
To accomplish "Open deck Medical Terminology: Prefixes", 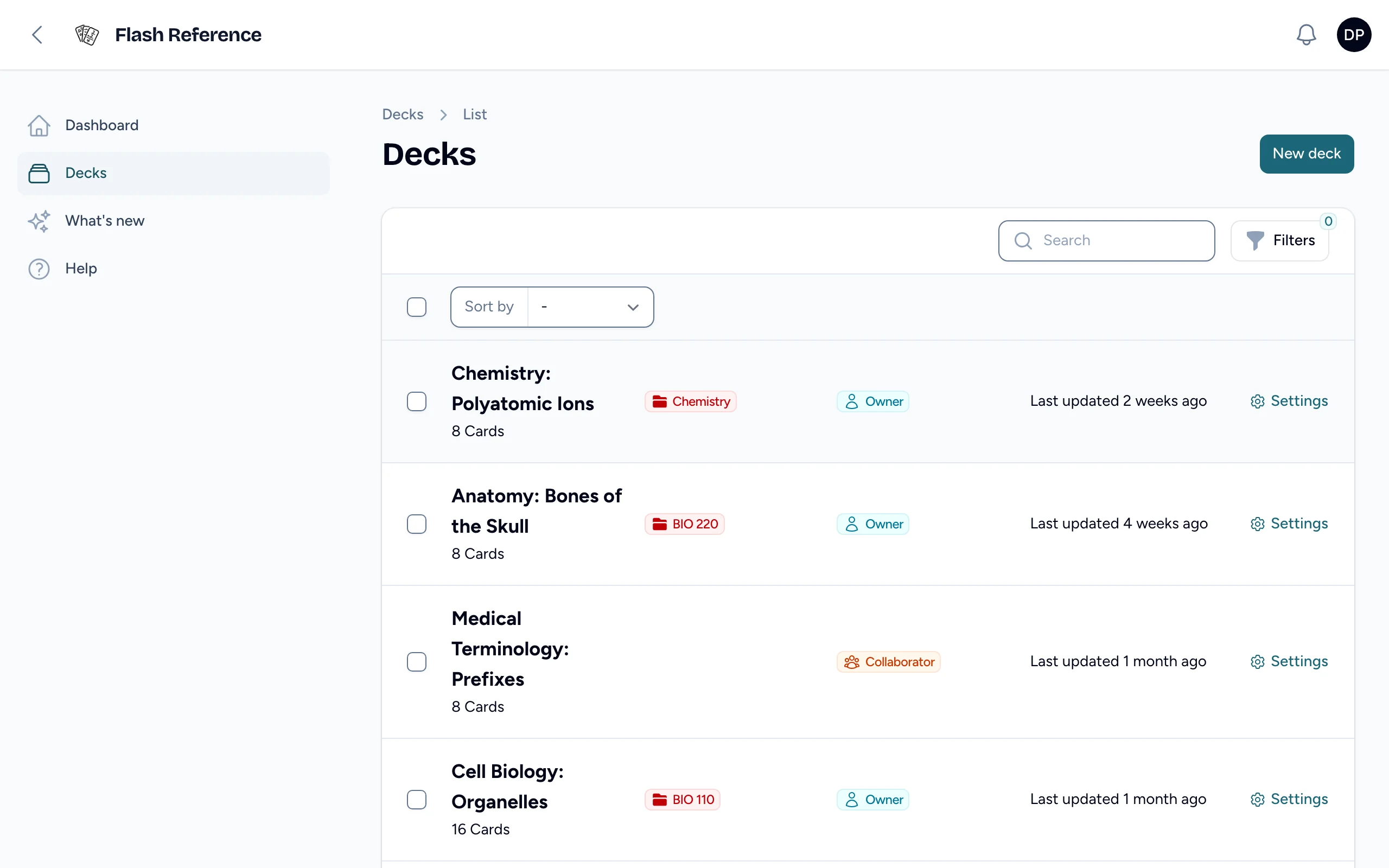I will 509,649.
